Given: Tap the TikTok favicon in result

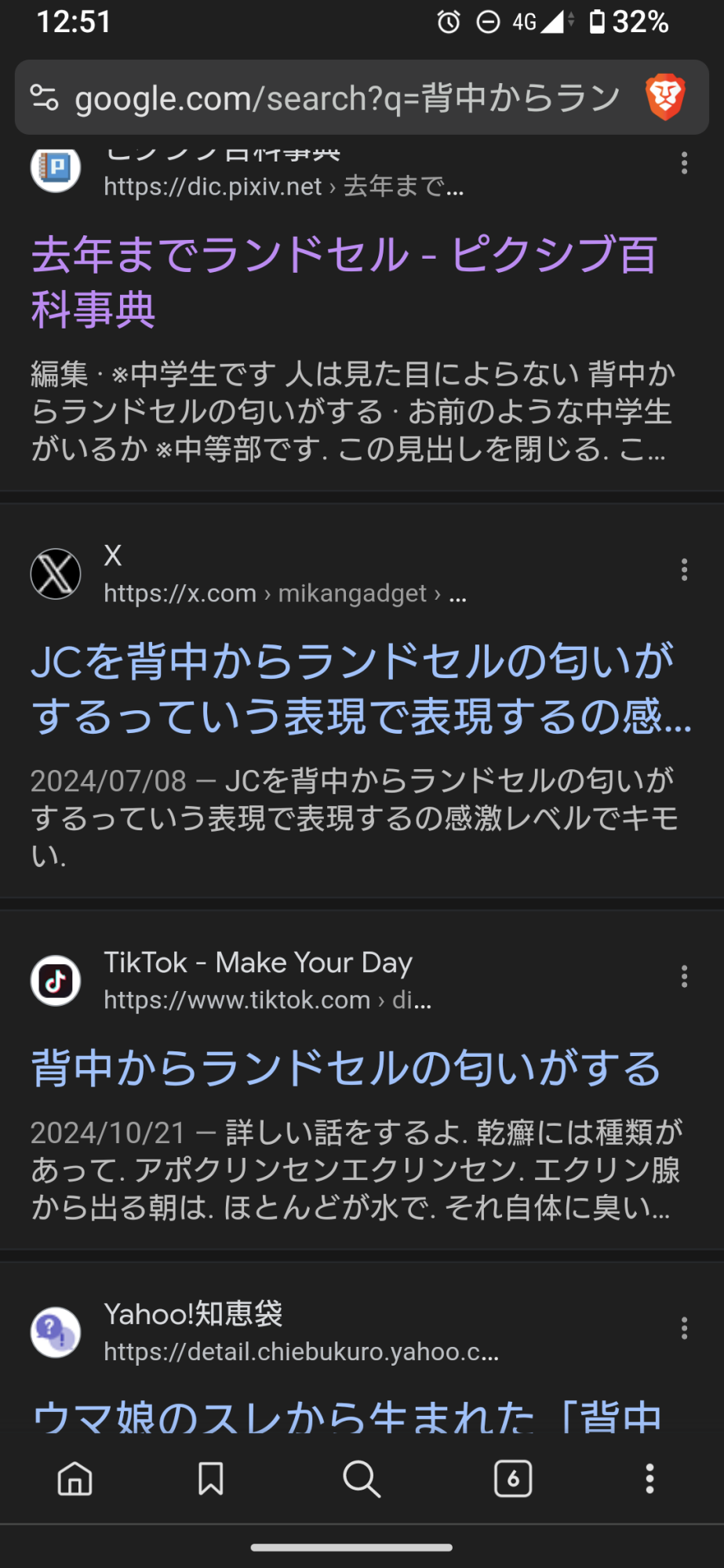Looking at the screenshot, I should [x=56, y=980].
